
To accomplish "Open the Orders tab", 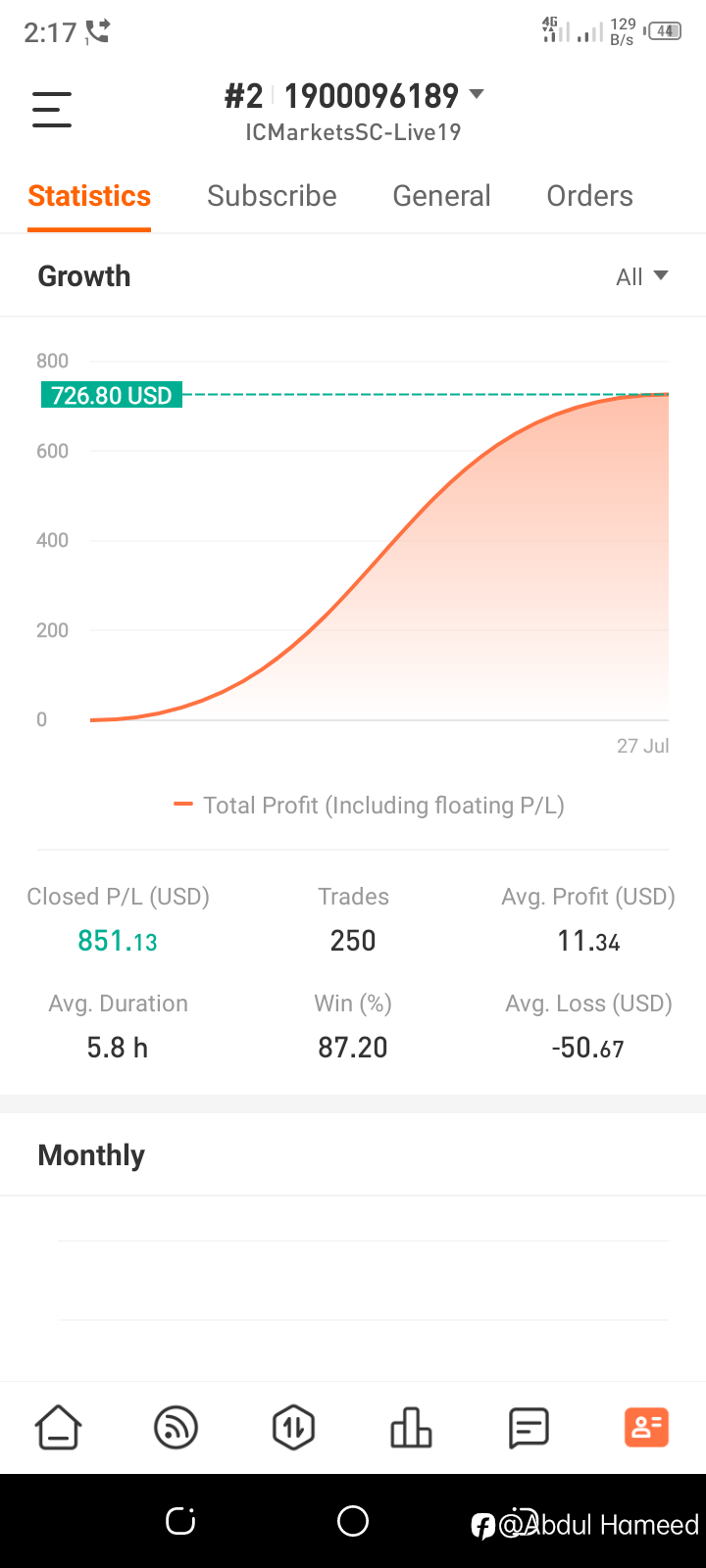I will pos(589,196).
